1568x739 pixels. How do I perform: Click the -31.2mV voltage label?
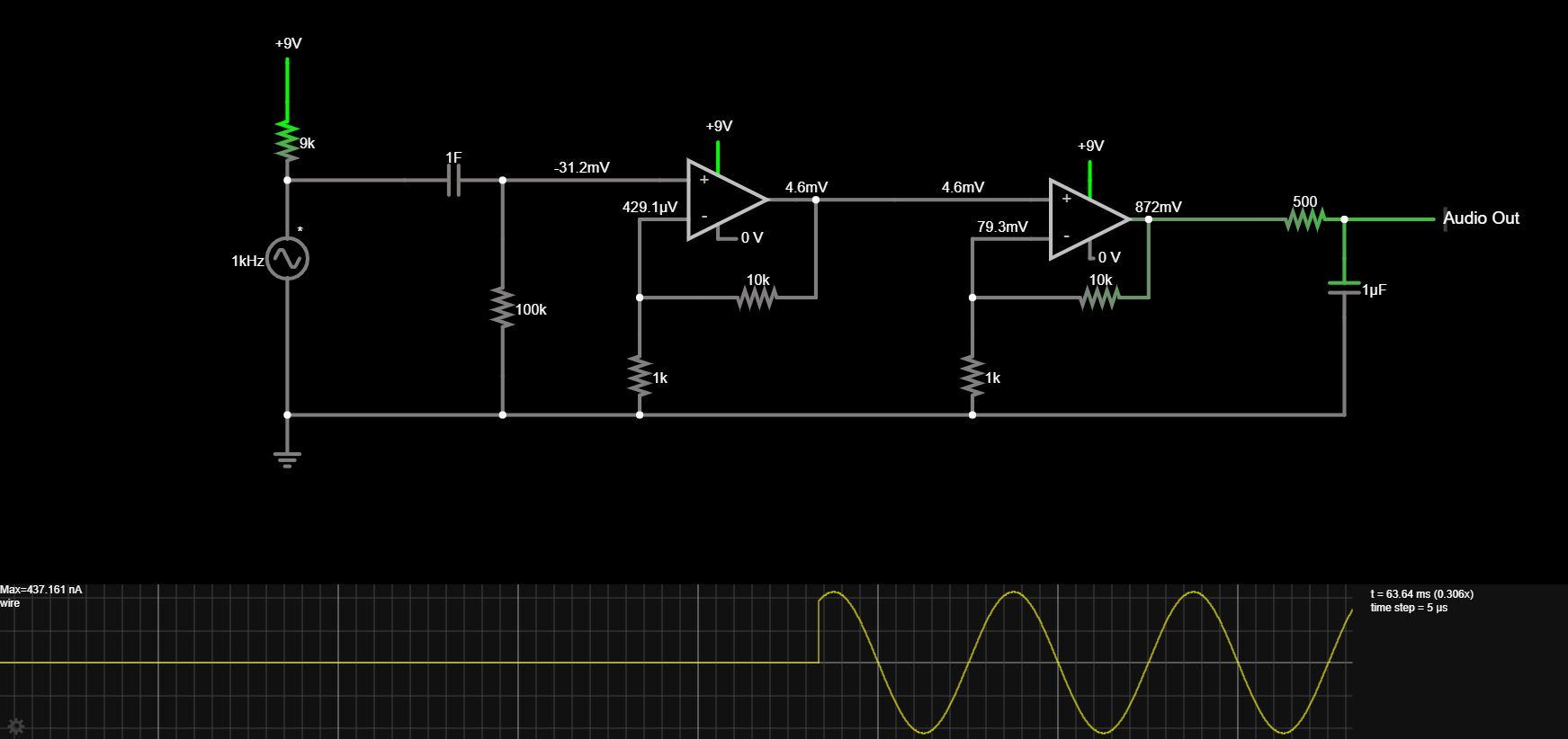point(582,167)
